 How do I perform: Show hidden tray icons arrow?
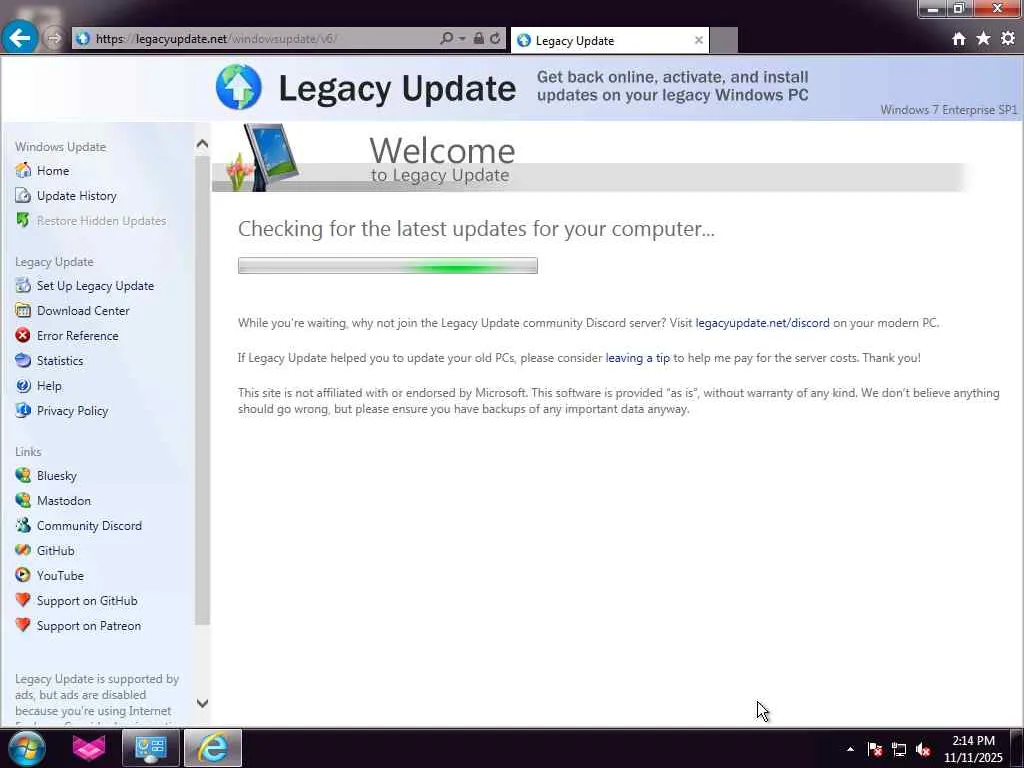coord(850,749)
